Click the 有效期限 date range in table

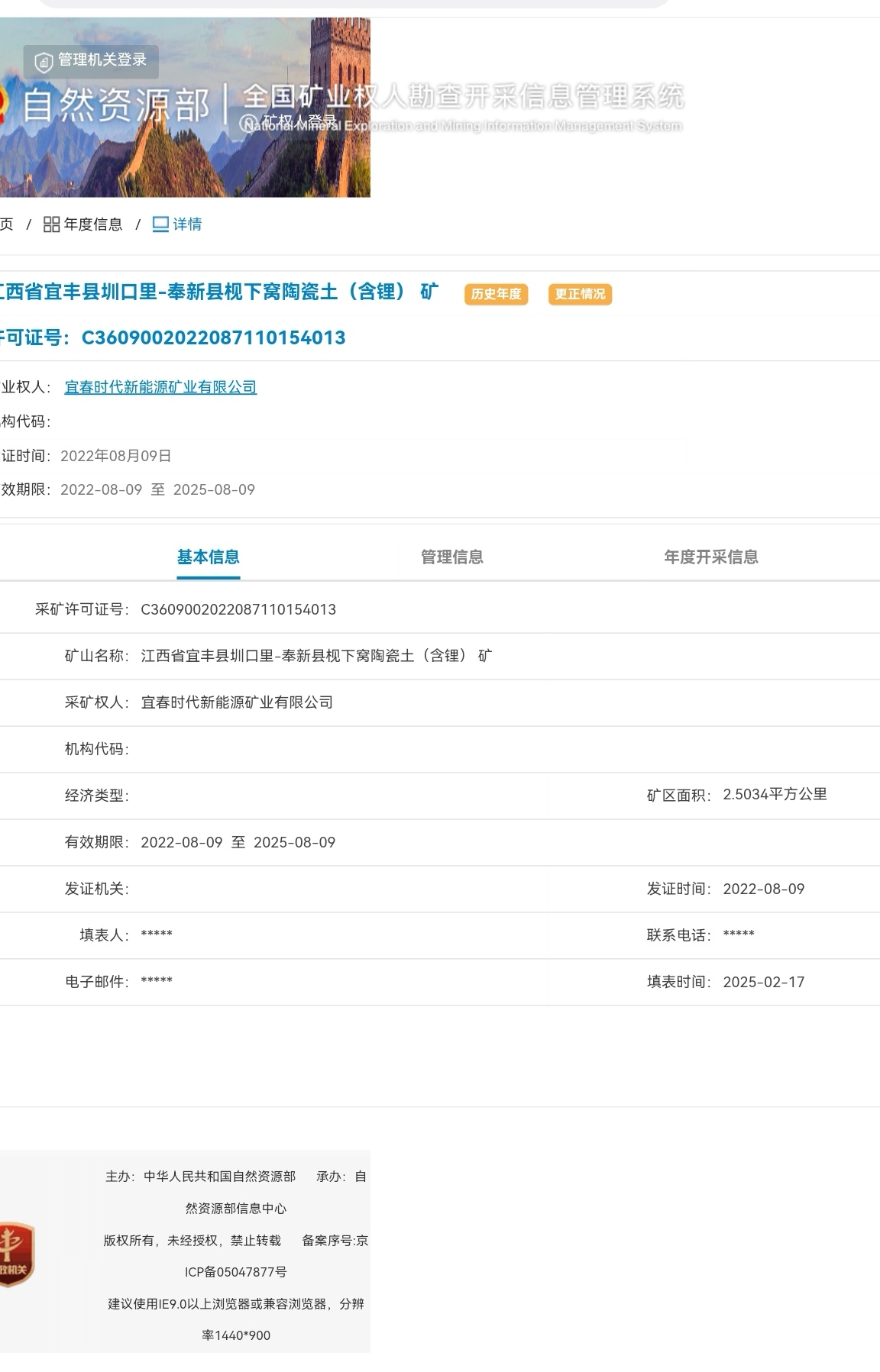[238, 842]
